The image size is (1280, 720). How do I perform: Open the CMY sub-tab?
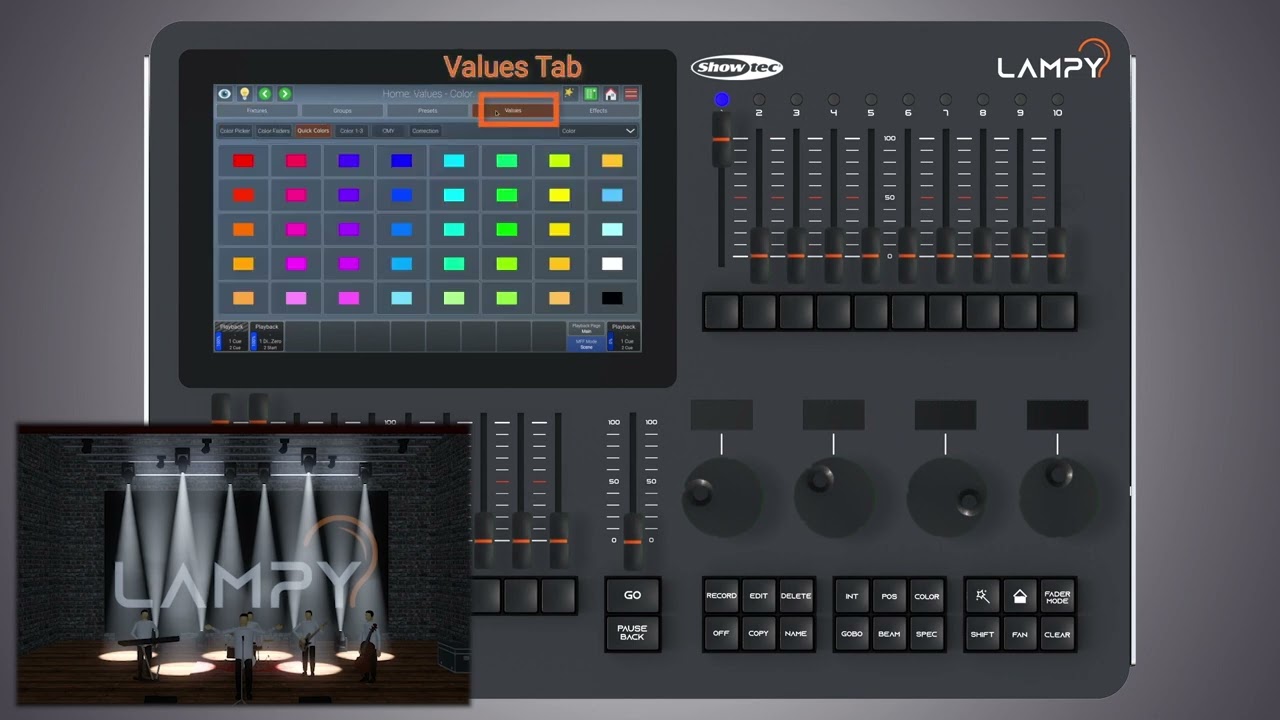coord(388,131)
